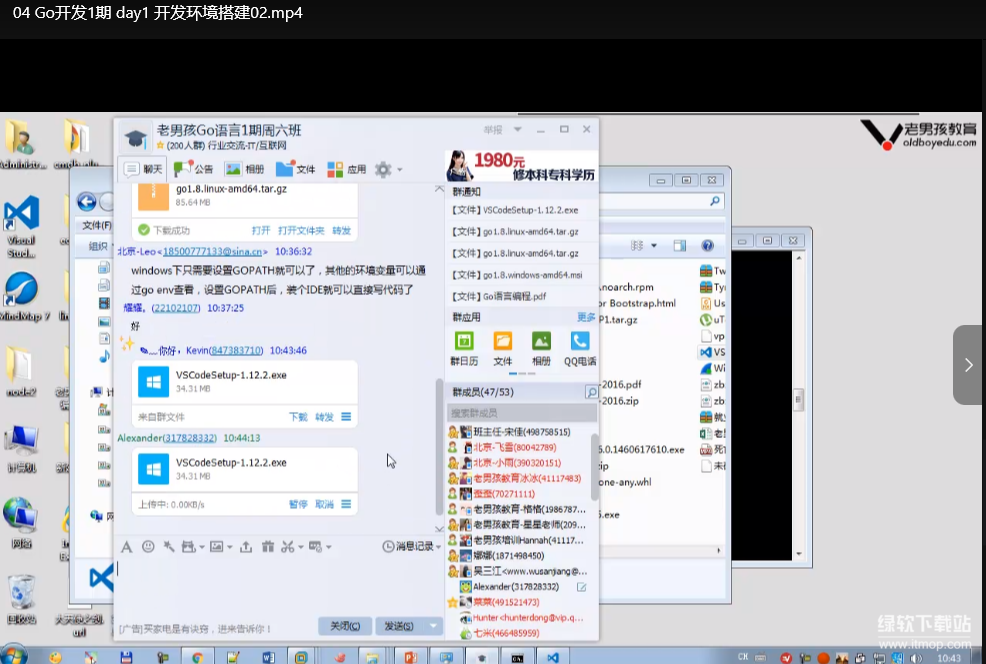Click 打开文件夹 for go1.8 download

[x=301, y=230]
